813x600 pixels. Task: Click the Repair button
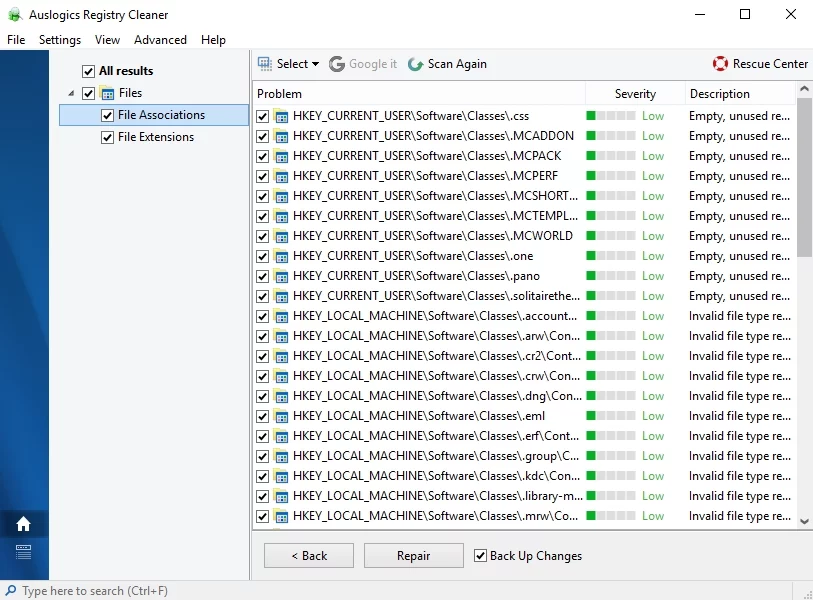413,556
